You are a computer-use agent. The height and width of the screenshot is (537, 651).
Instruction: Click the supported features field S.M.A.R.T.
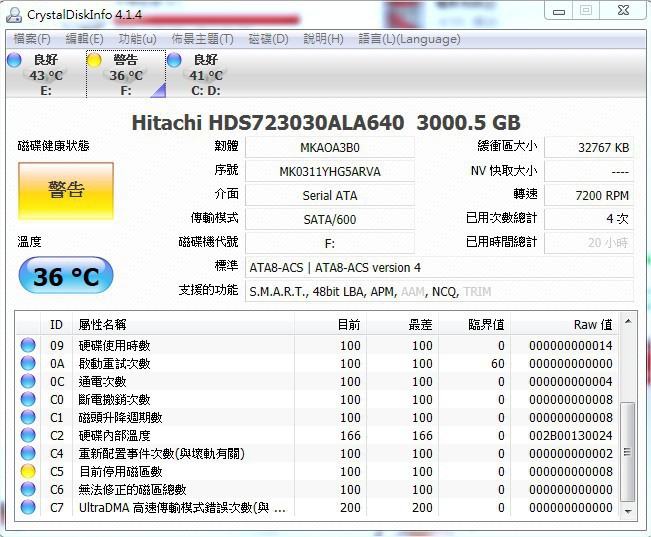point(439,292)
